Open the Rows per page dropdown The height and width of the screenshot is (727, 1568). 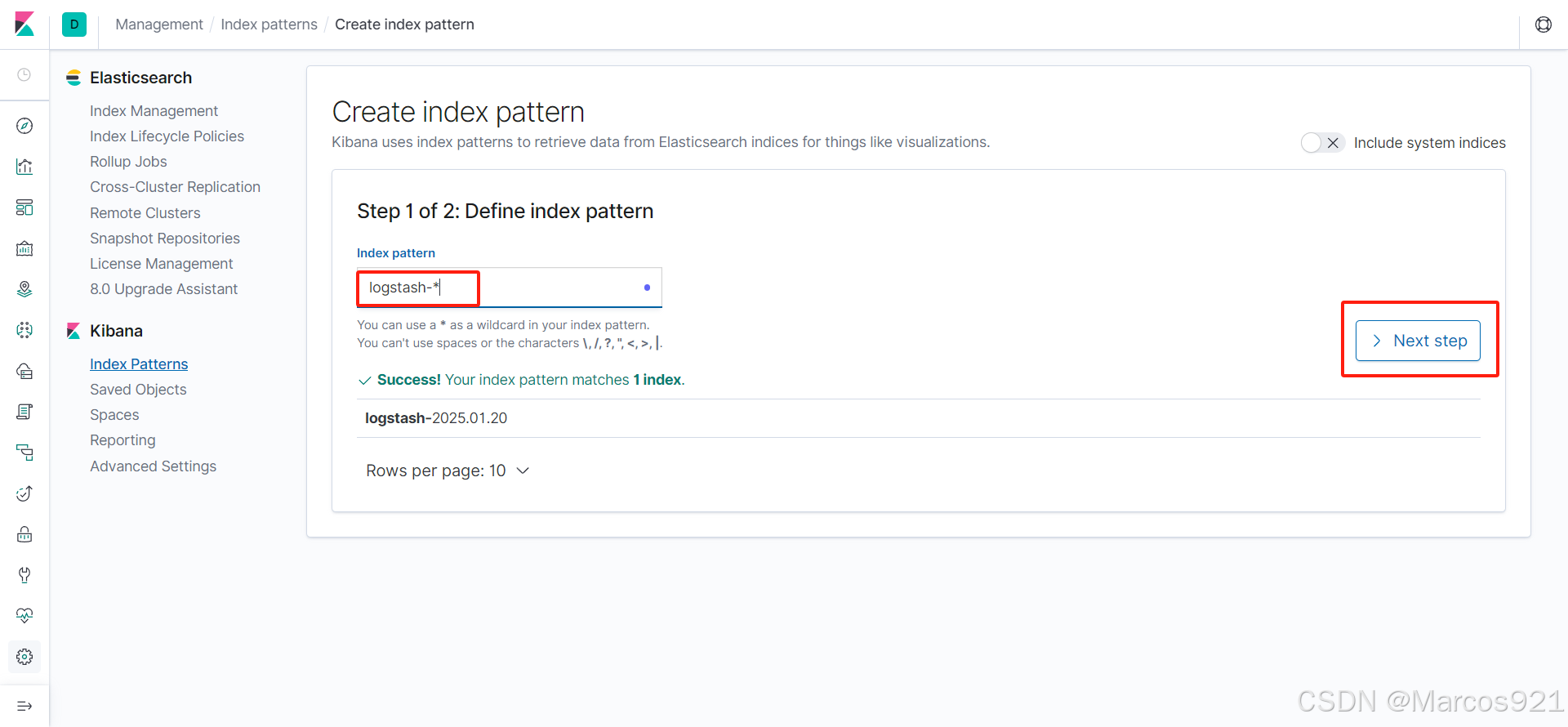(x=448, y=471)
